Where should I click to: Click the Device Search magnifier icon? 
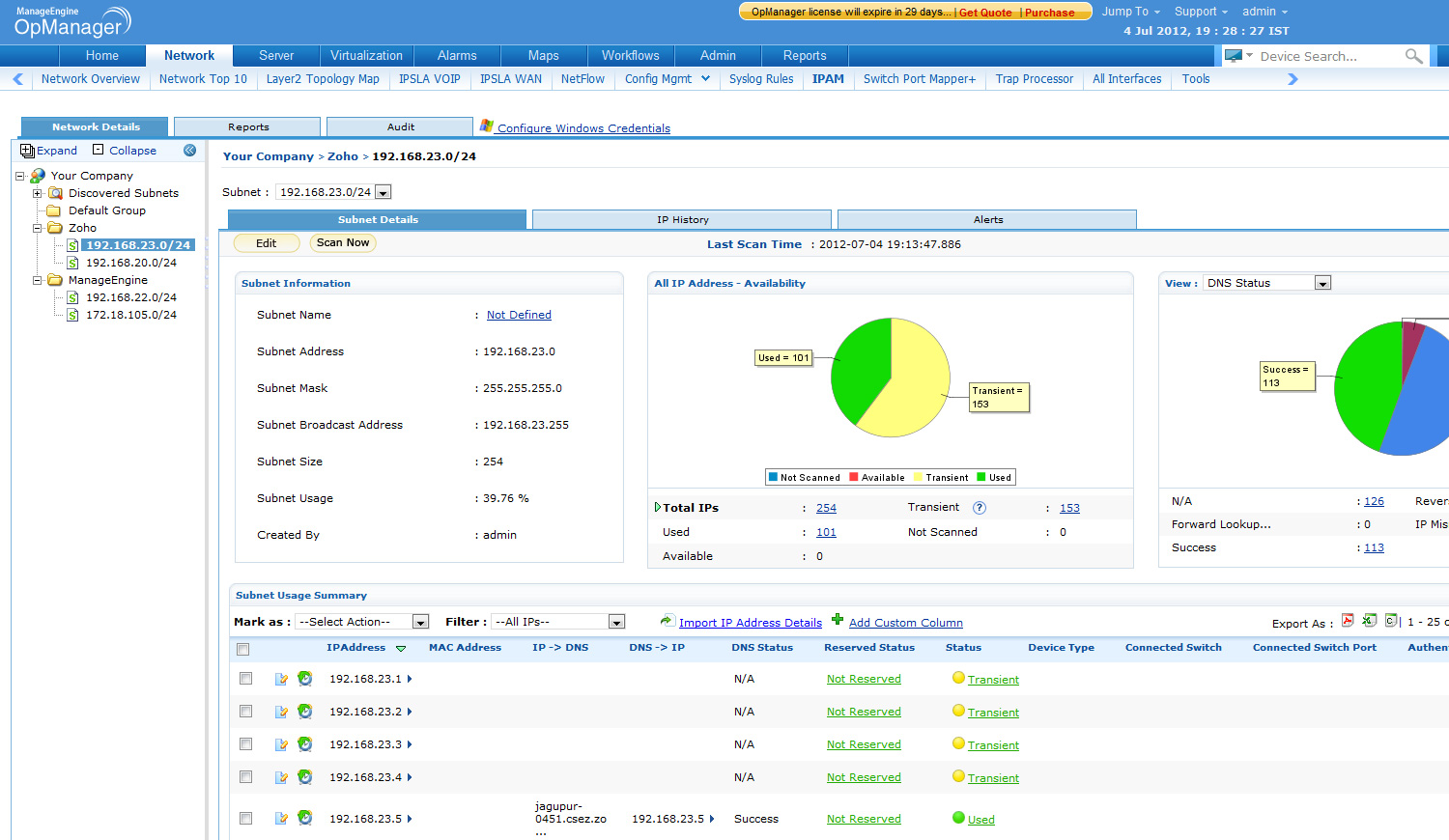pos(1413,56)
